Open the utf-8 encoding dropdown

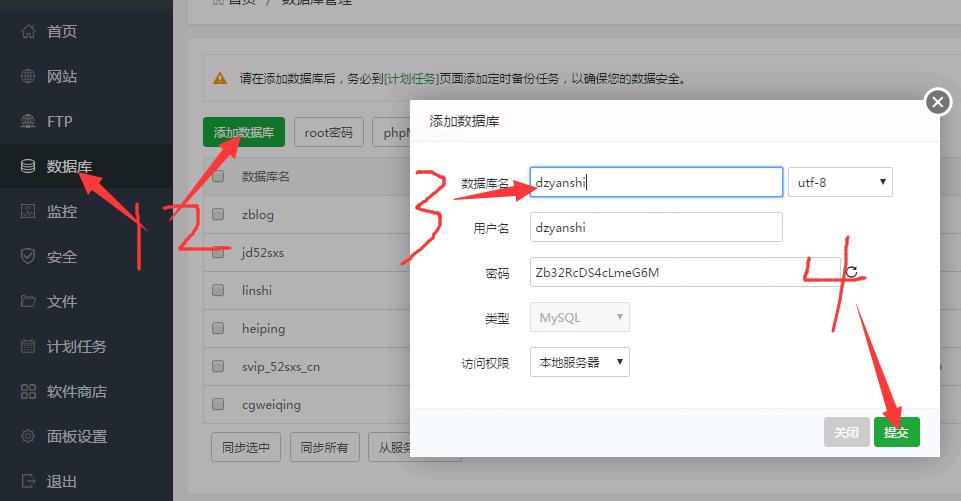tap(840, 182)
